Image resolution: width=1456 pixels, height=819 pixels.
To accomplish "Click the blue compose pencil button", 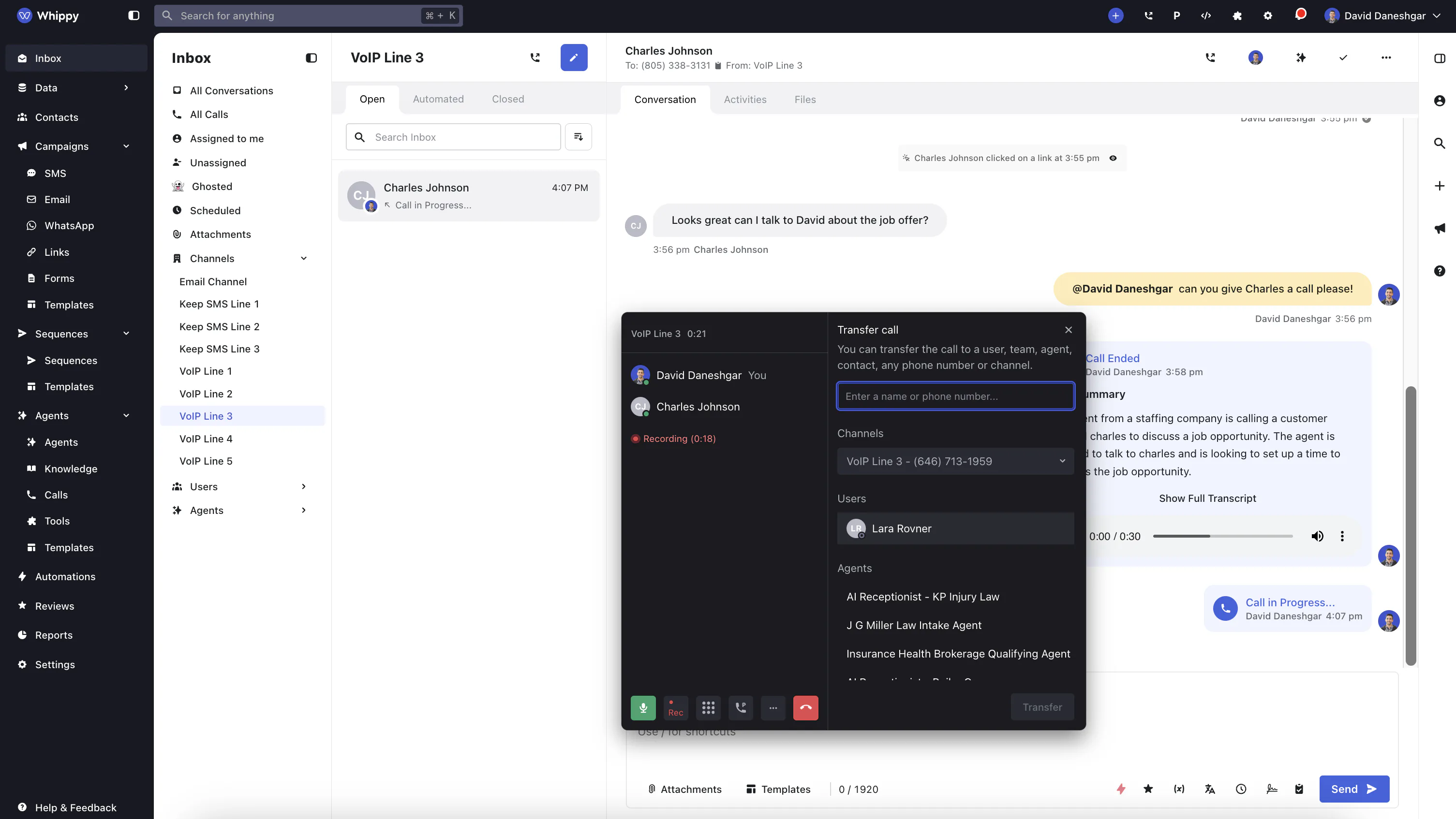I will [x=574, y=57].
